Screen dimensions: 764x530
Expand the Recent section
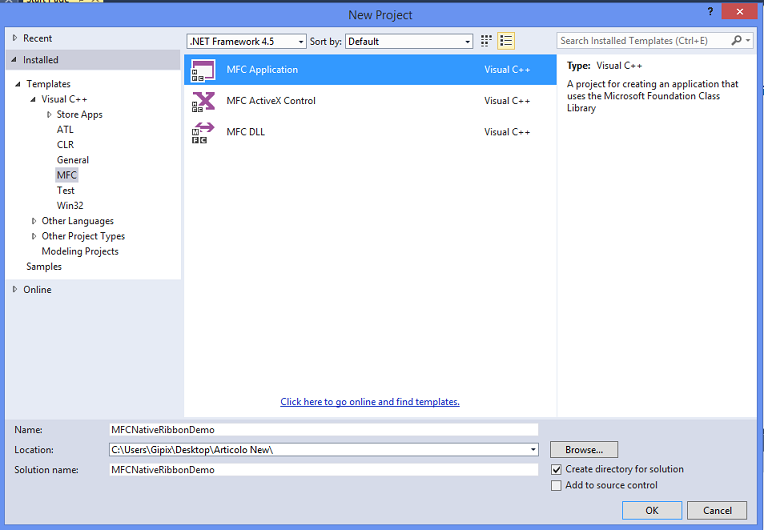pos(15,38)
